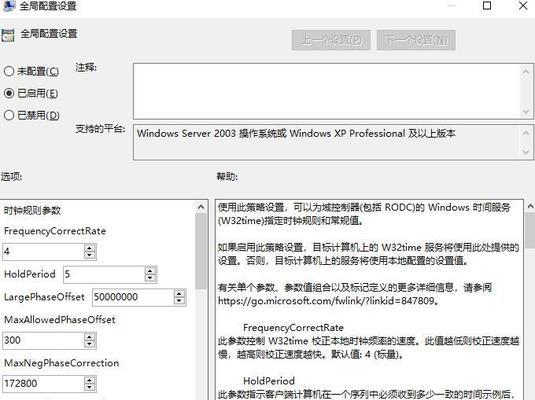Click the supported platform scroll down arrow
535x400 pixels.
(526, 152)
